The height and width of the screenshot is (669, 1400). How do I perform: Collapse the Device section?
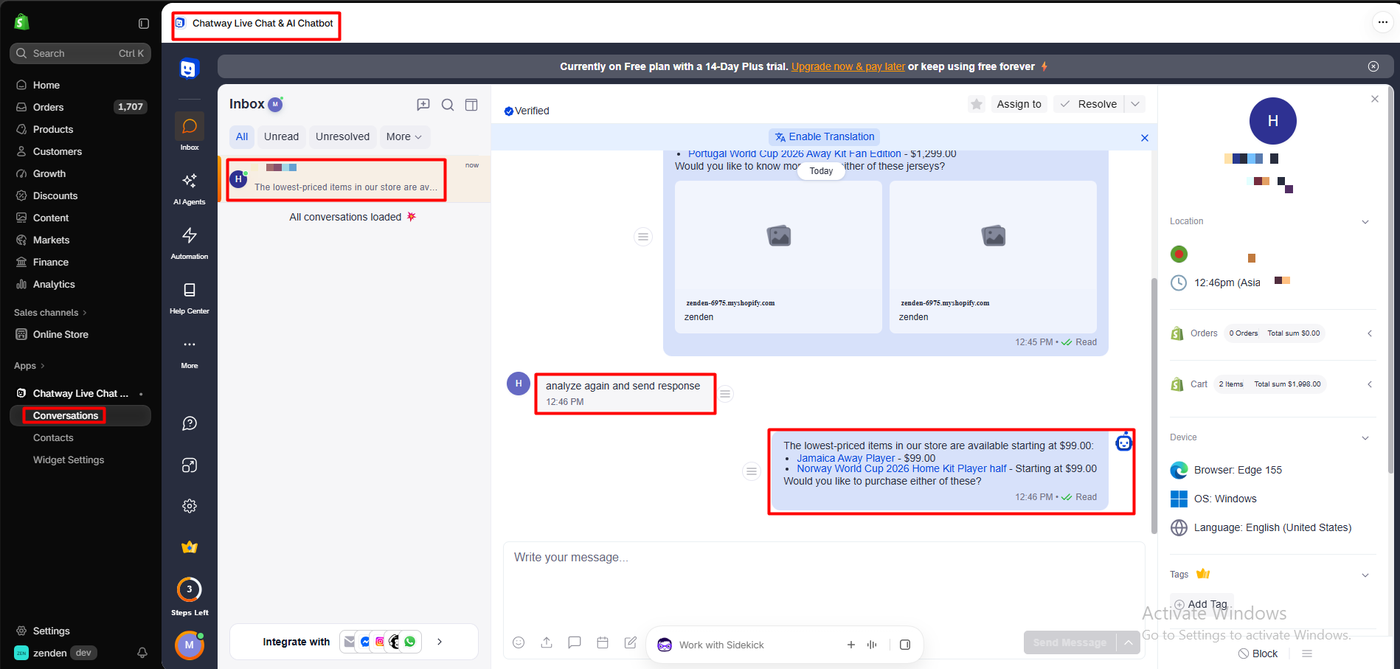pyautogui.click(x=1365, y=437)
